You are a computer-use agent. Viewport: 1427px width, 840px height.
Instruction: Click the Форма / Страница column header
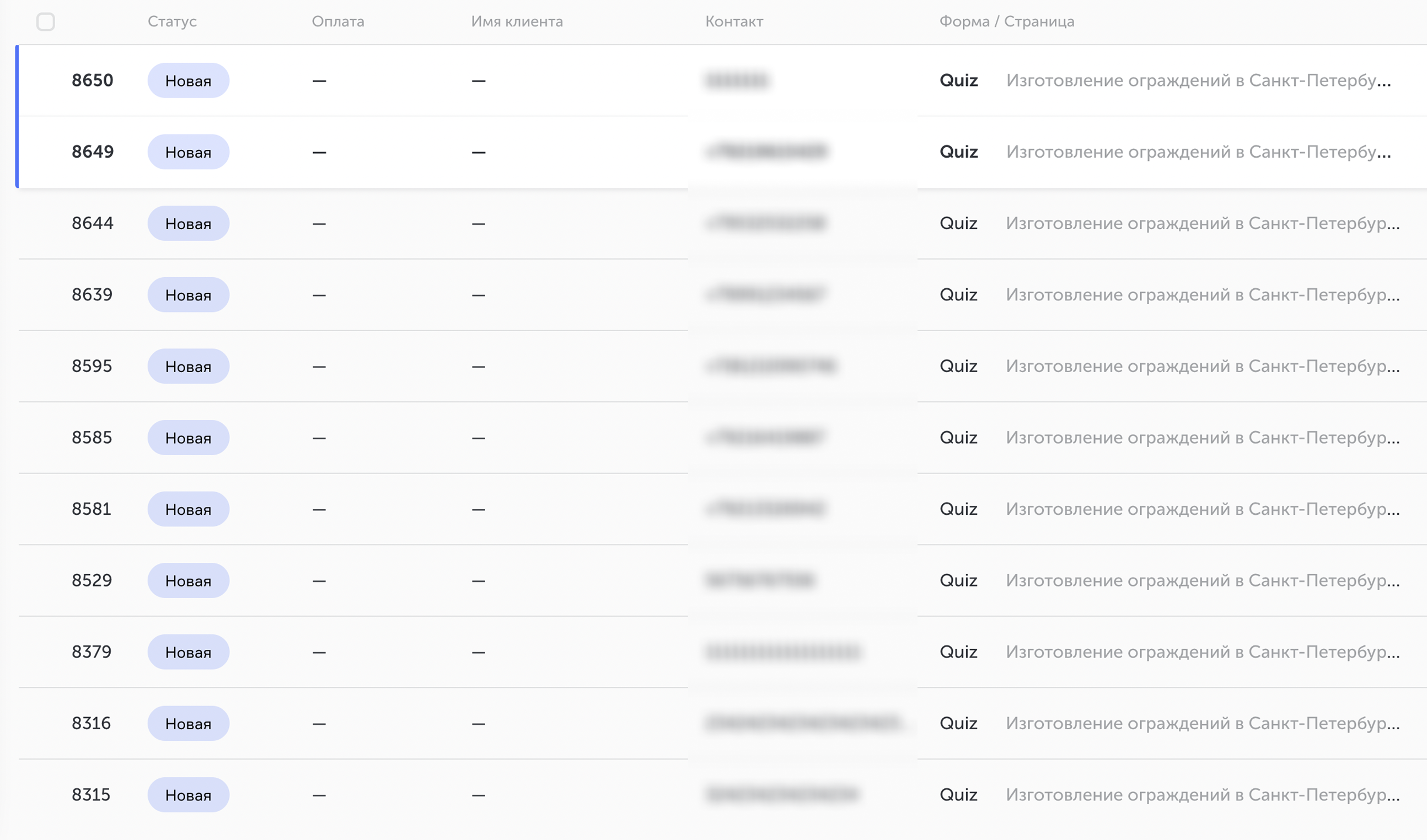click(x=1007, y=21)
